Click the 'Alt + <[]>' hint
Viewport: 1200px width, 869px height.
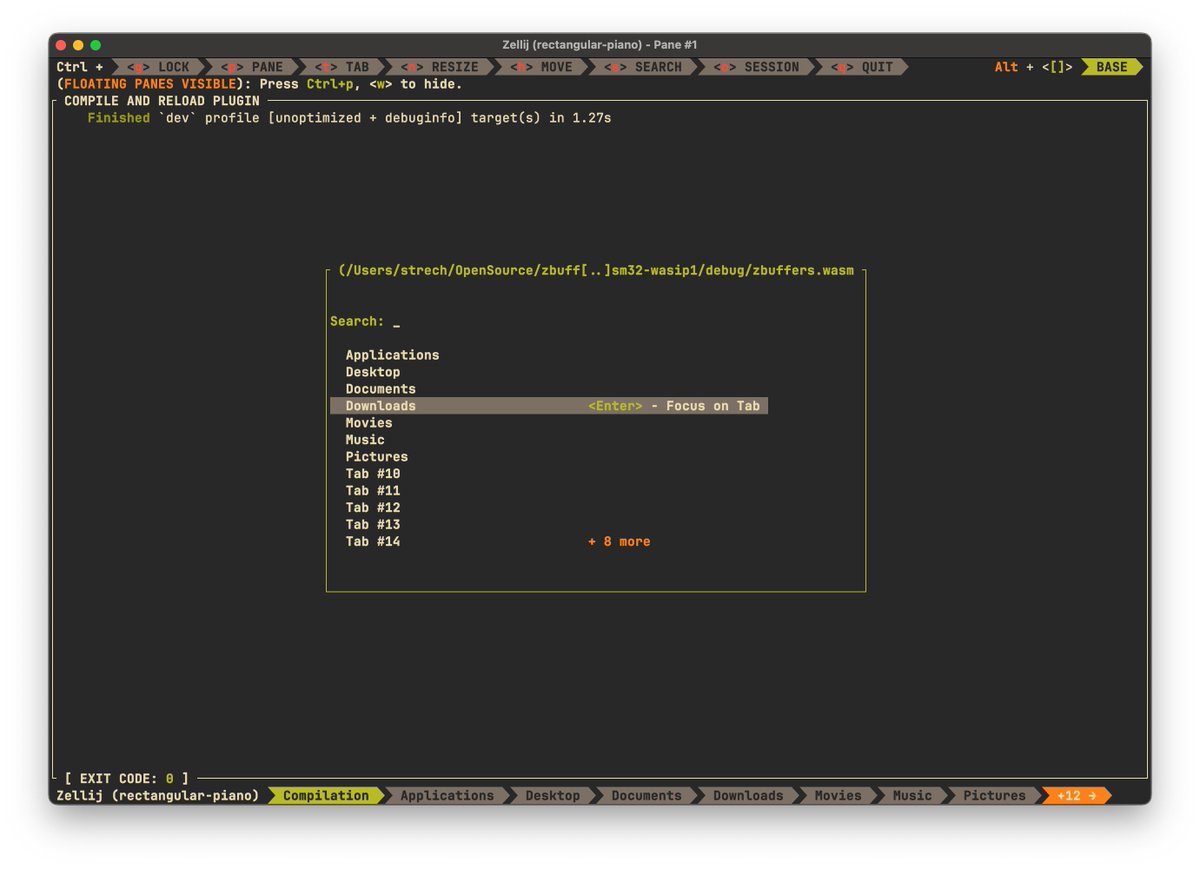[x=1034, y=67]
